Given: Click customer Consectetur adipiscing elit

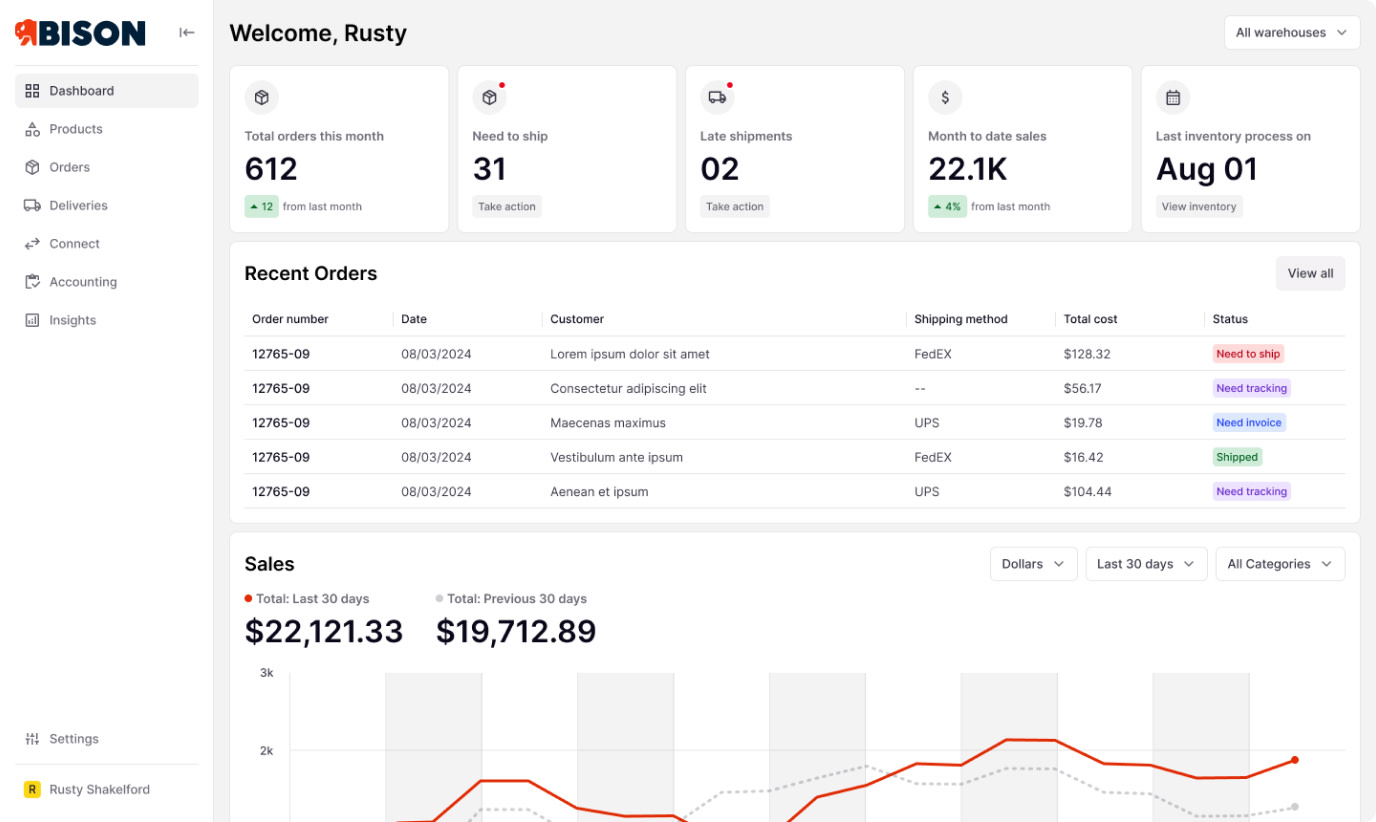Looking at the screenshot, I should pyautogui.click(x=628, y=388).
